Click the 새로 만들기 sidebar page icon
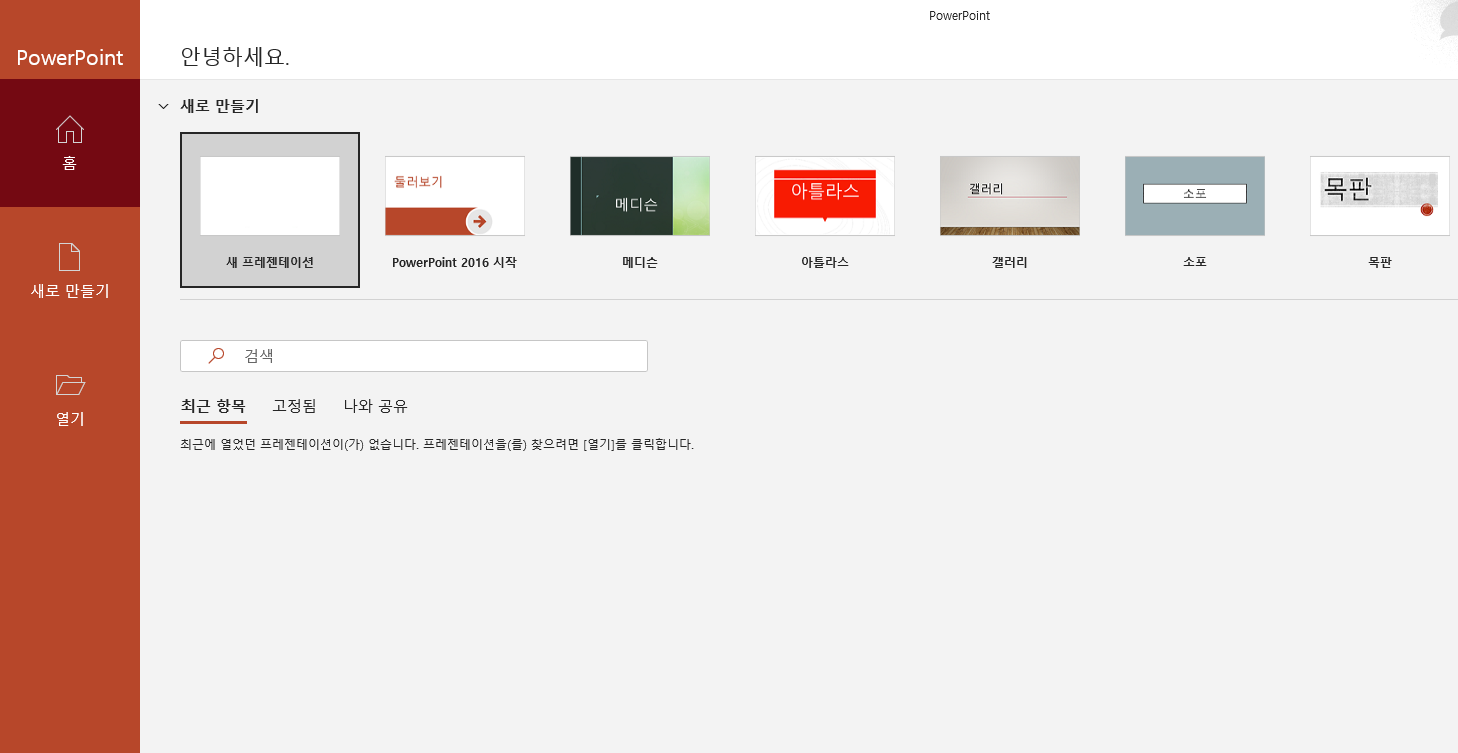Image resolution: width=1458 pixels, height=753 pixels. tap(70, 257)
